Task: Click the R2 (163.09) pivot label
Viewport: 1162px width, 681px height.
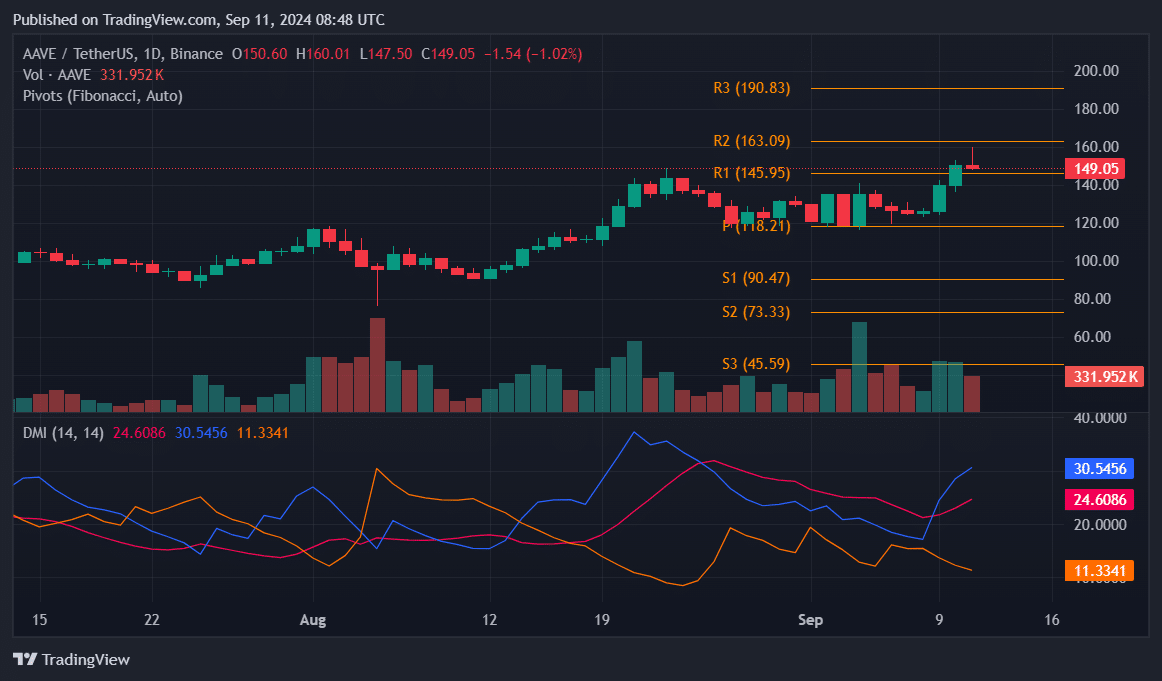Action: tap(751, 141)
